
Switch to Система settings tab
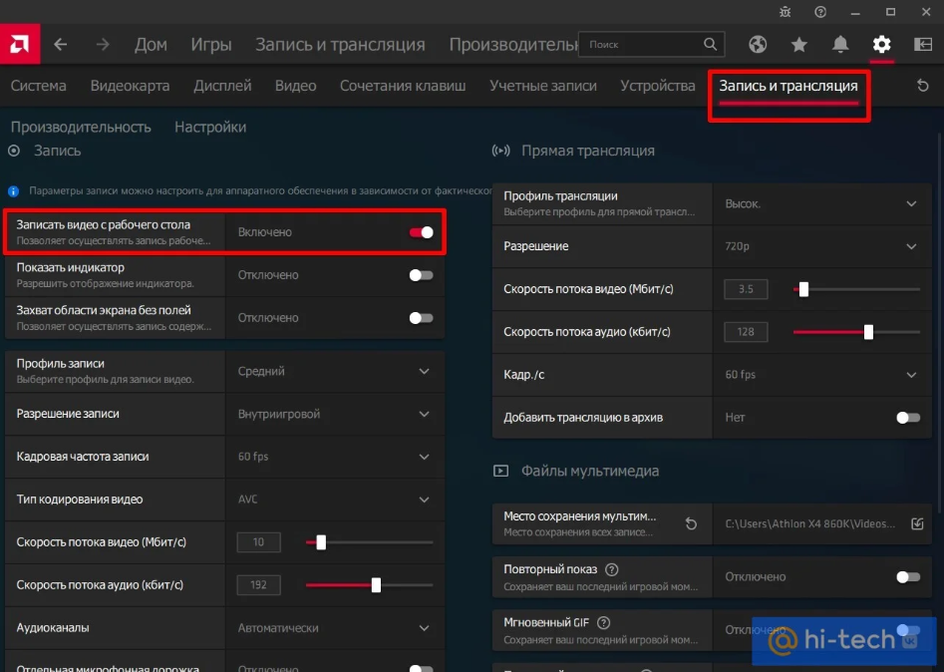click(x=39, y=86)
